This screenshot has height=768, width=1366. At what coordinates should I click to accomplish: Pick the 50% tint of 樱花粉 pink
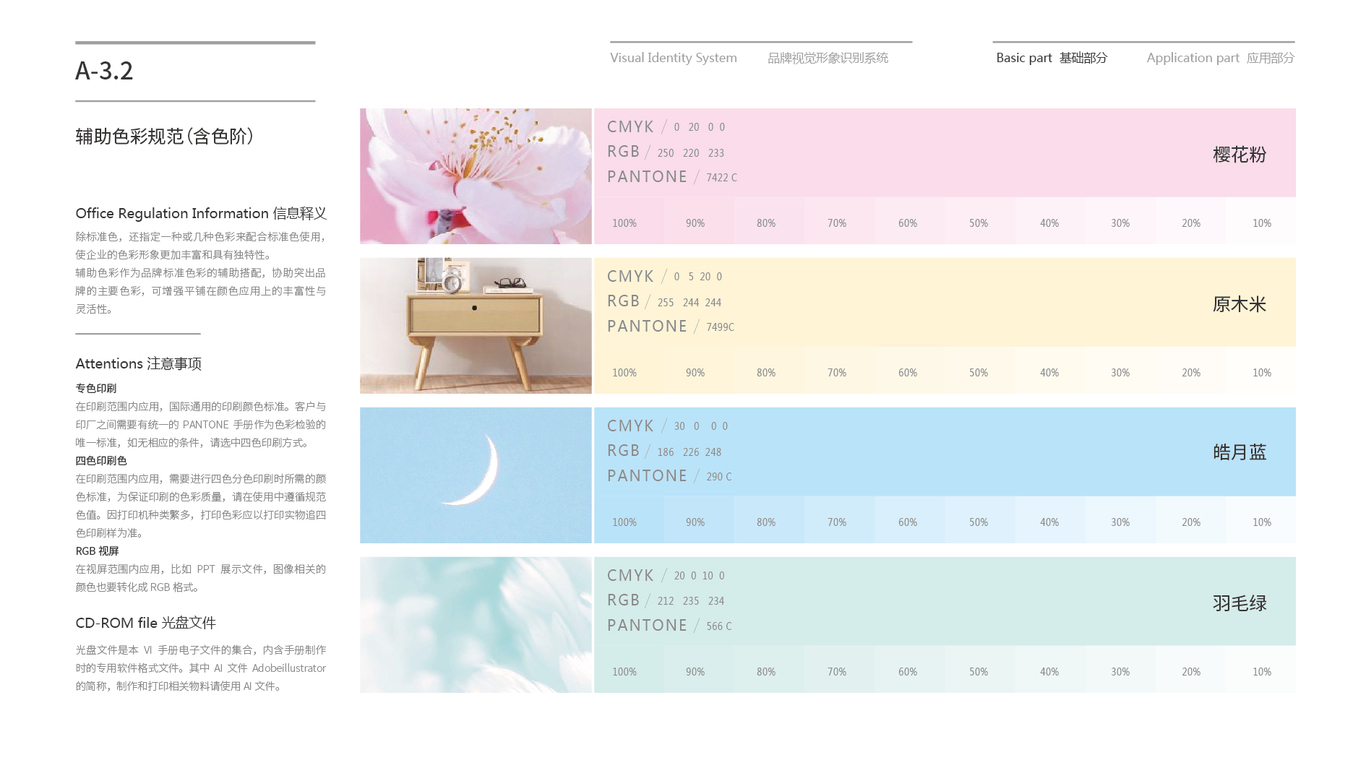pyautogui.click(x=980, y=221)
